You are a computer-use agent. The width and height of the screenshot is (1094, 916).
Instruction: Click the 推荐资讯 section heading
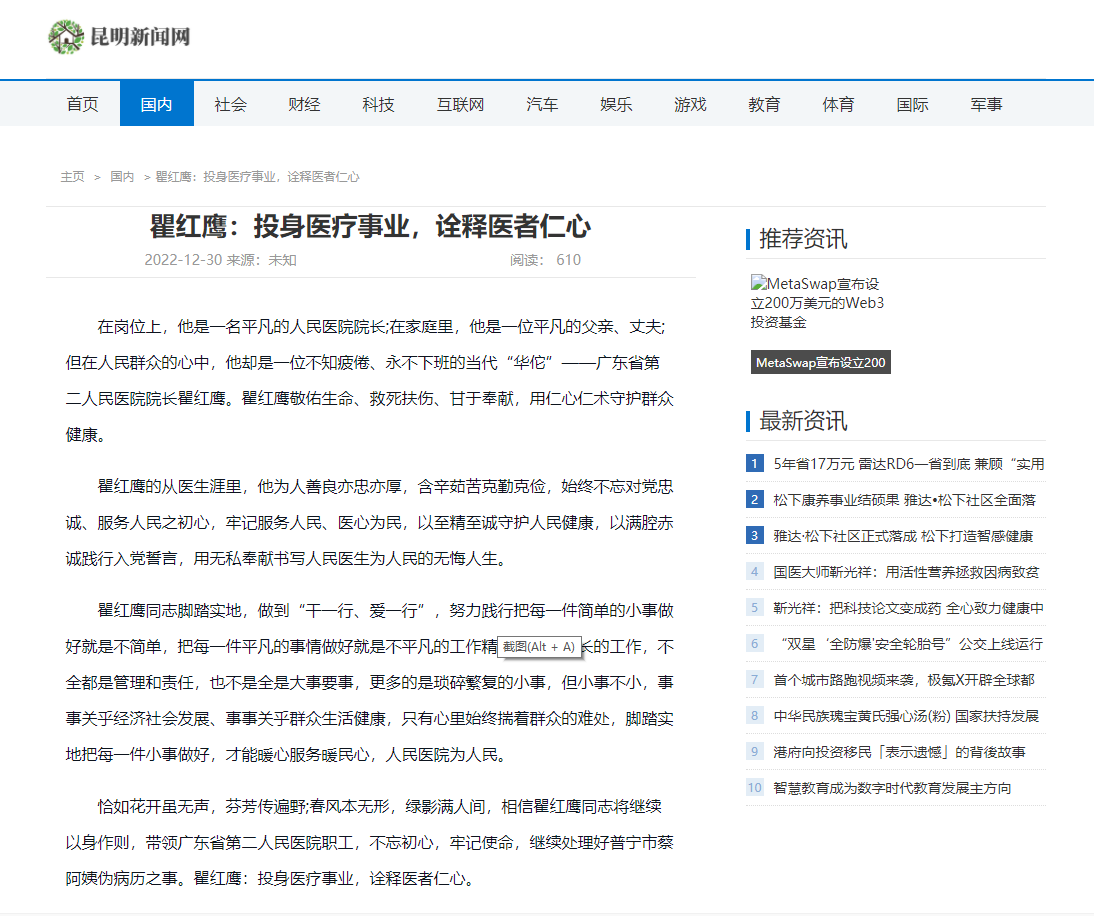coord(803,239)
